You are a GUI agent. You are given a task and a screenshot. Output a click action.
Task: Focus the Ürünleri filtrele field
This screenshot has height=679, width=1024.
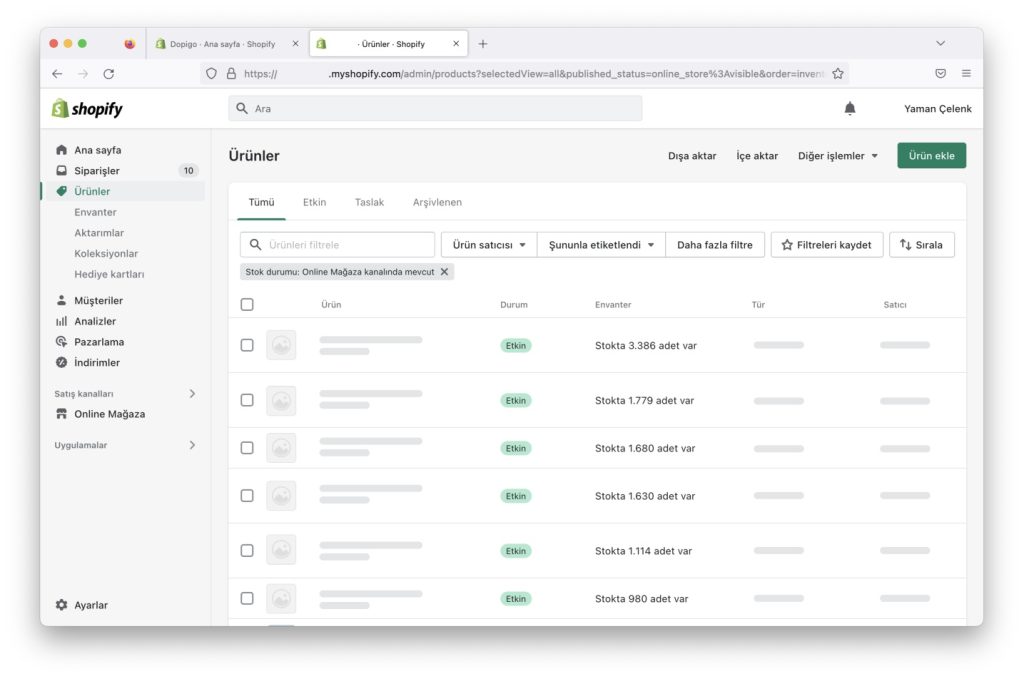click(x=338, y=245)
